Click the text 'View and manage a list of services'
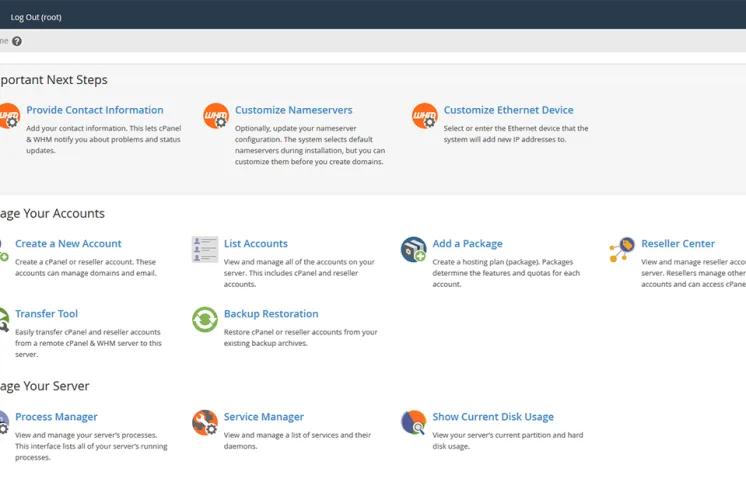The height and width of the screenshot is (500, 746). coord(280,435)
